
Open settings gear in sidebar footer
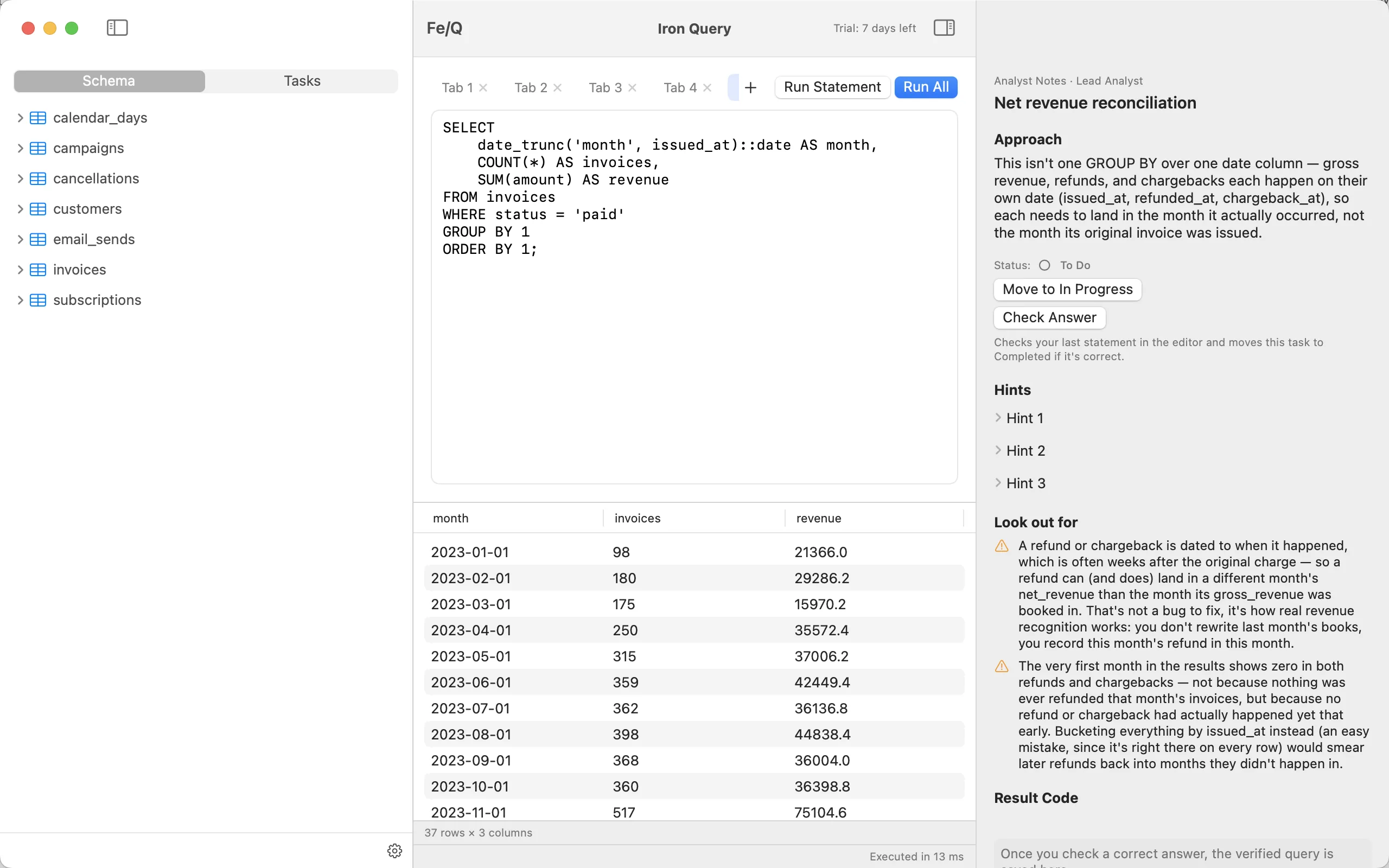[x=395, y=850]
